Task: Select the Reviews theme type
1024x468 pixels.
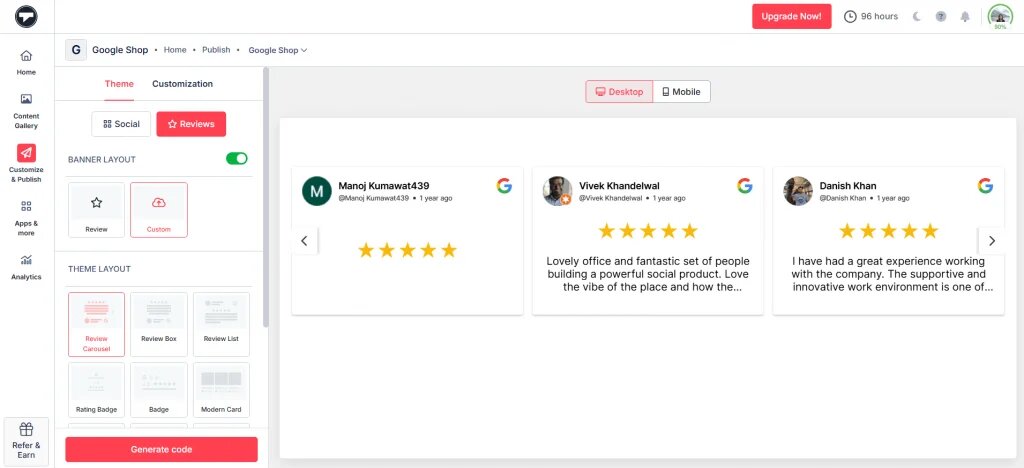Action: click(191, 124)
